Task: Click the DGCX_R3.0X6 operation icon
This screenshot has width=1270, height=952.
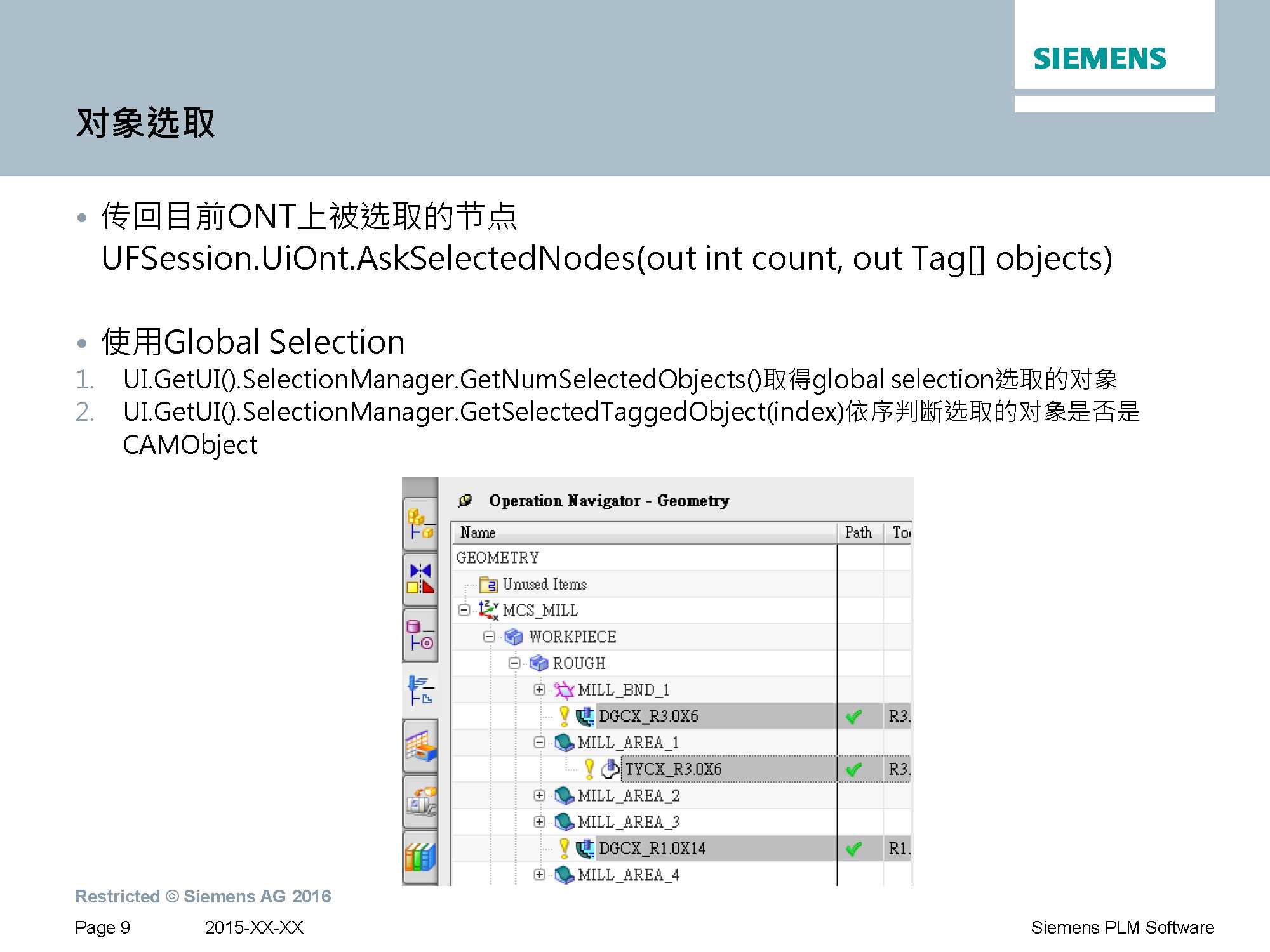Action: [585, 717]
